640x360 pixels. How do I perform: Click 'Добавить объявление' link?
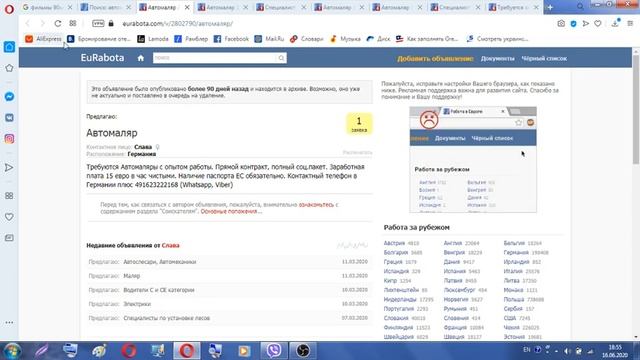435,58
